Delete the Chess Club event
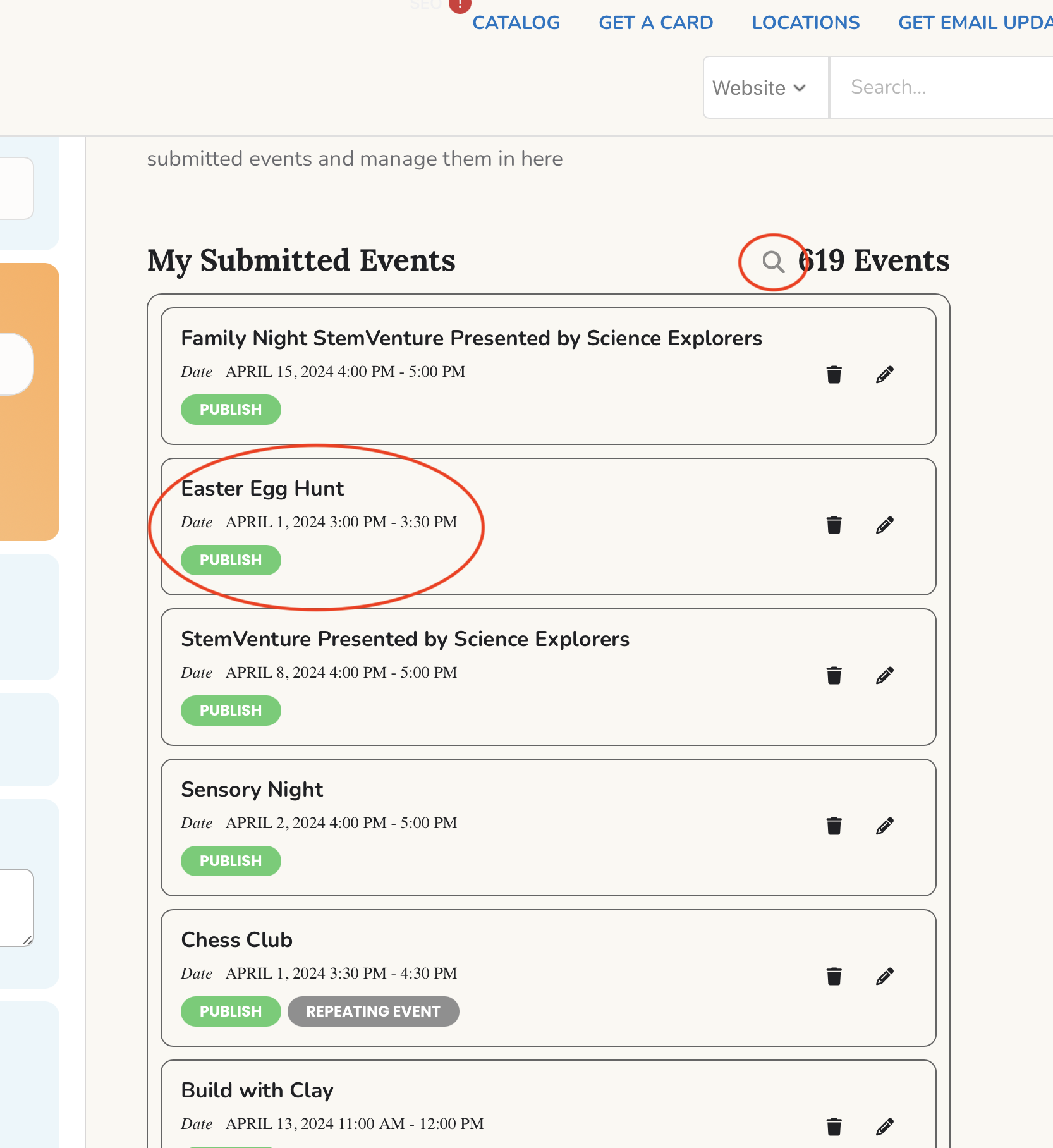 (x=834, y=976)
